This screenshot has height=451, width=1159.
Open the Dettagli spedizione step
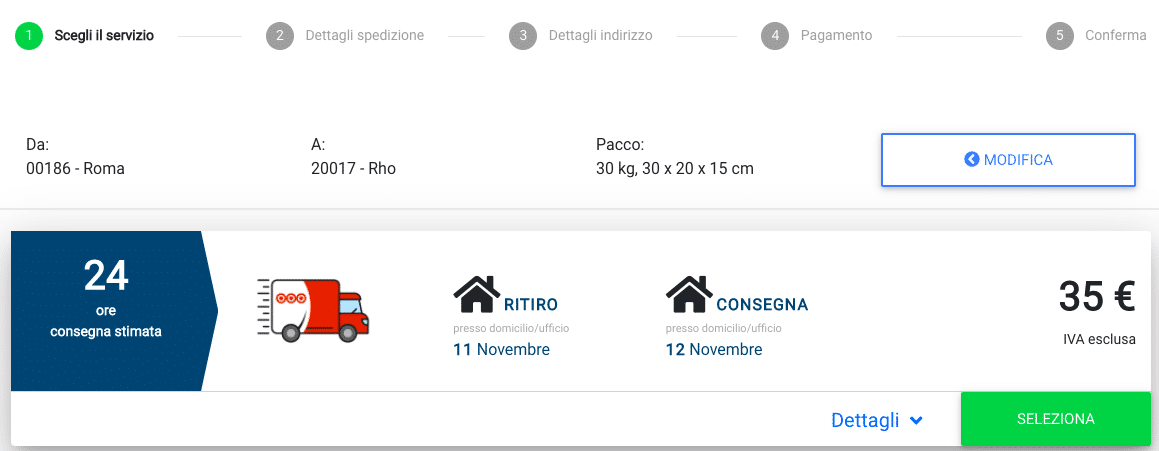click(364, 36)
